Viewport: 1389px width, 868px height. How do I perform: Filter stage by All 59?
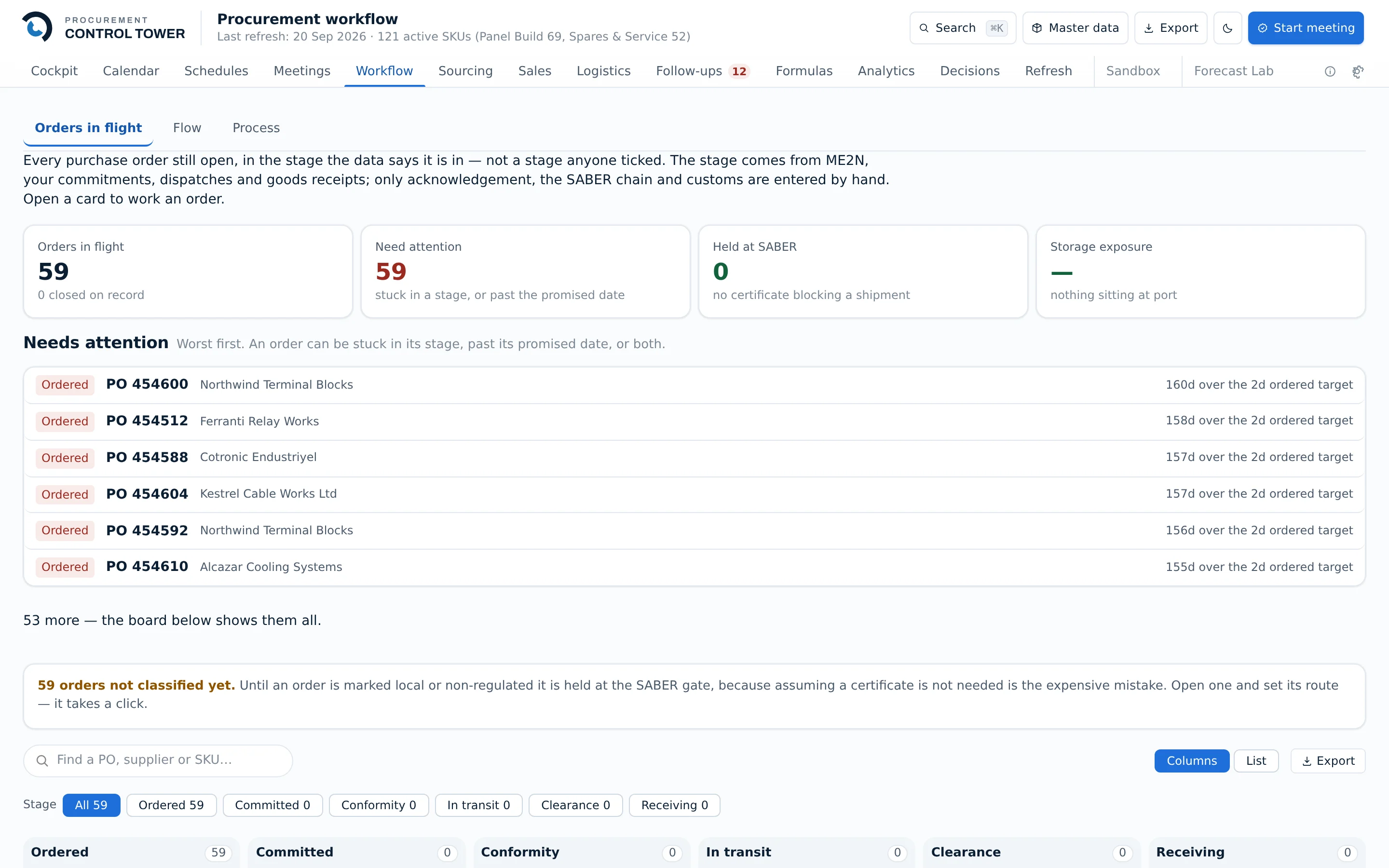[91, 805]
